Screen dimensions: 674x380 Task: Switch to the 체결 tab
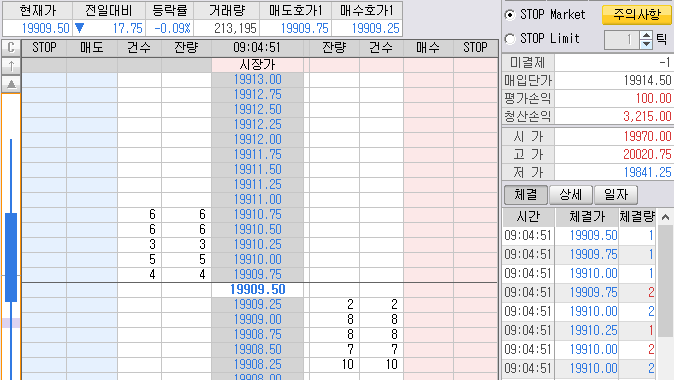[526, 195]
